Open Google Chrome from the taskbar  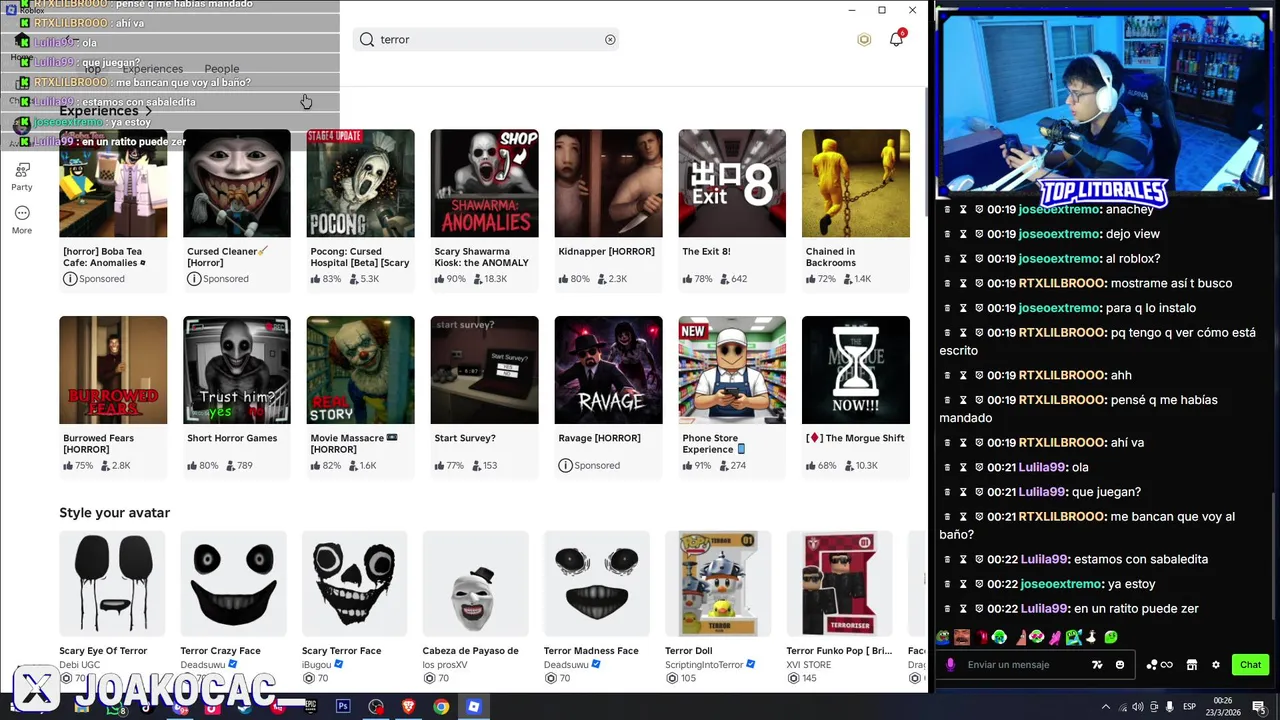tap(441, 707)
